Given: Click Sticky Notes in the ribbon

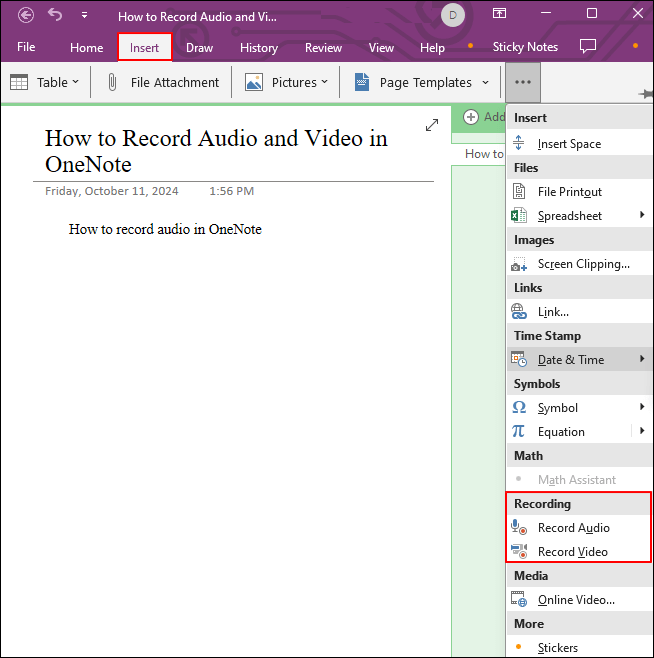Looking at the screenshot, I should (525, 47).
